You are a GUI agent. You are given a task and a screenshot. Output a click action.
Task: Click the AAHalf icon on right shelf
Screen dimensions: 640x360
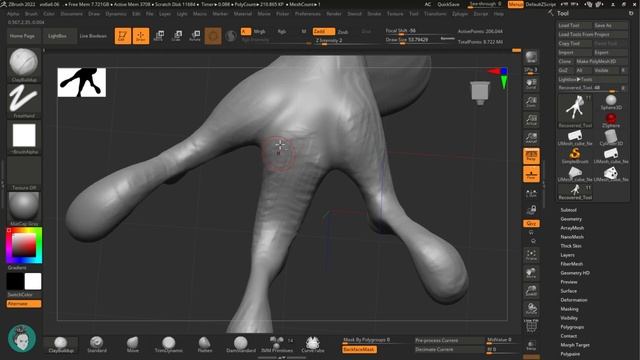tap(531, 138)
